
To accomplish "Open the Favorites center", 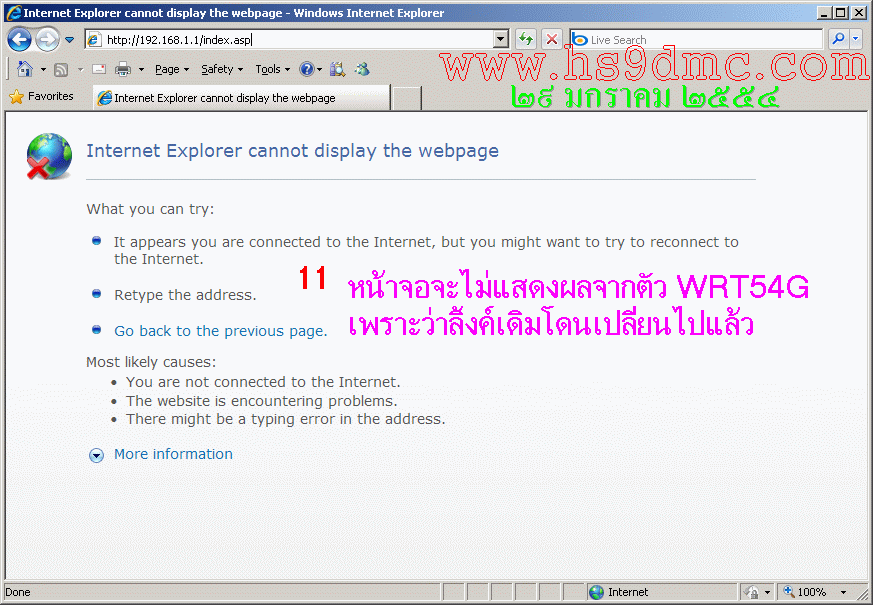I will 42,96.
